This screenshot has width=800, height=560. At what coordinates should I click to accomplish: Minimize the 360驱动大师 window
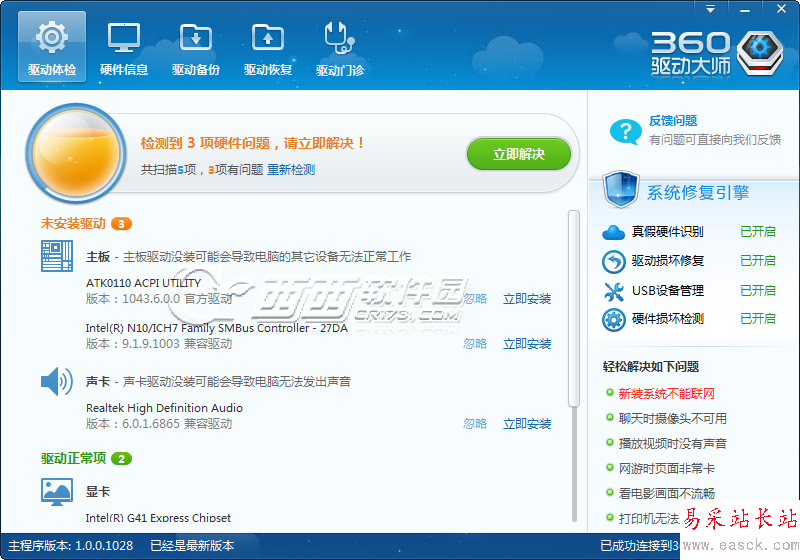click(x=745, y=9)
